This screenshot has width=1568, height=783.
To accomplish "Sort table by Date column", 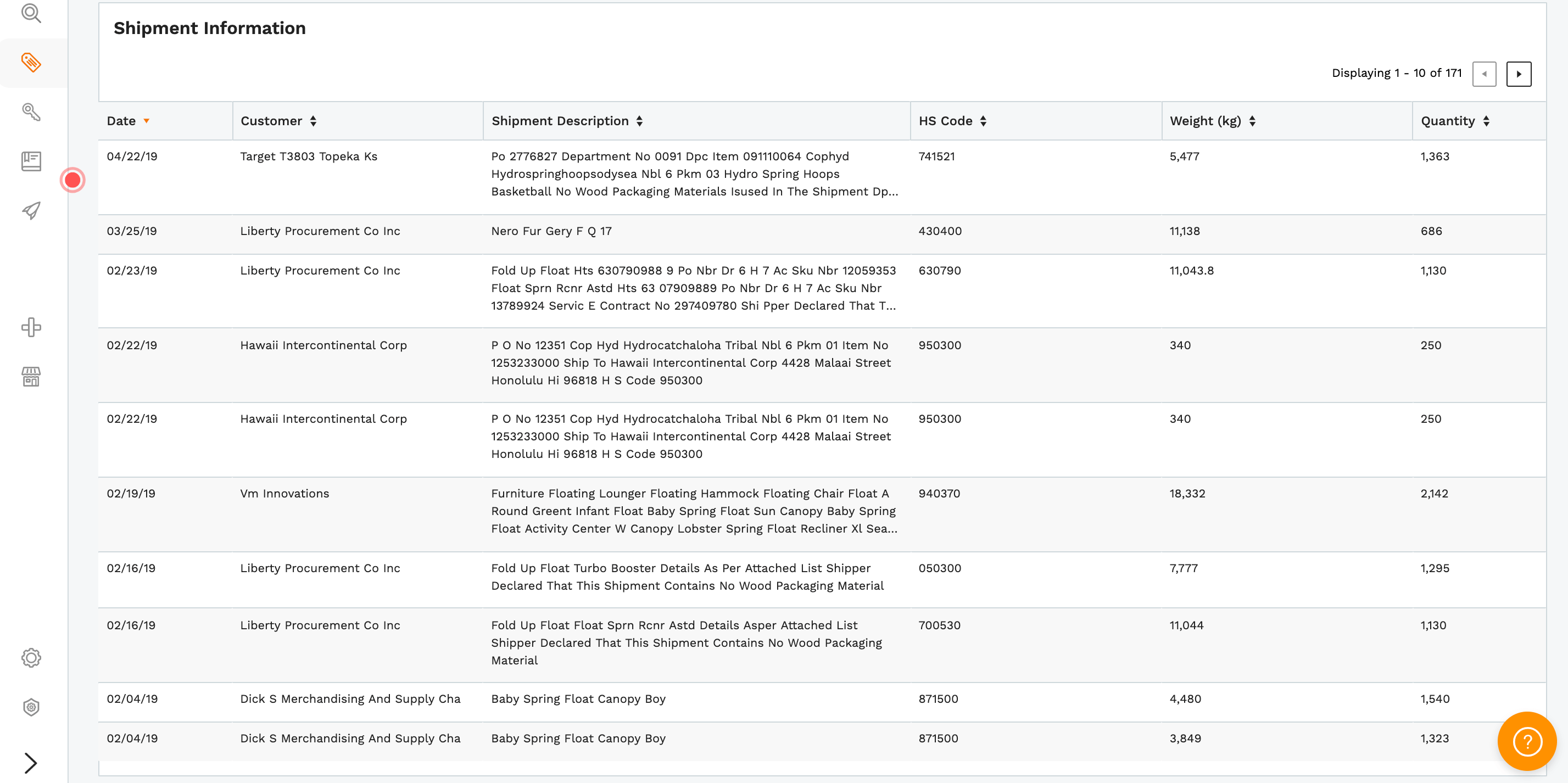I will click(x=129, y=121).
